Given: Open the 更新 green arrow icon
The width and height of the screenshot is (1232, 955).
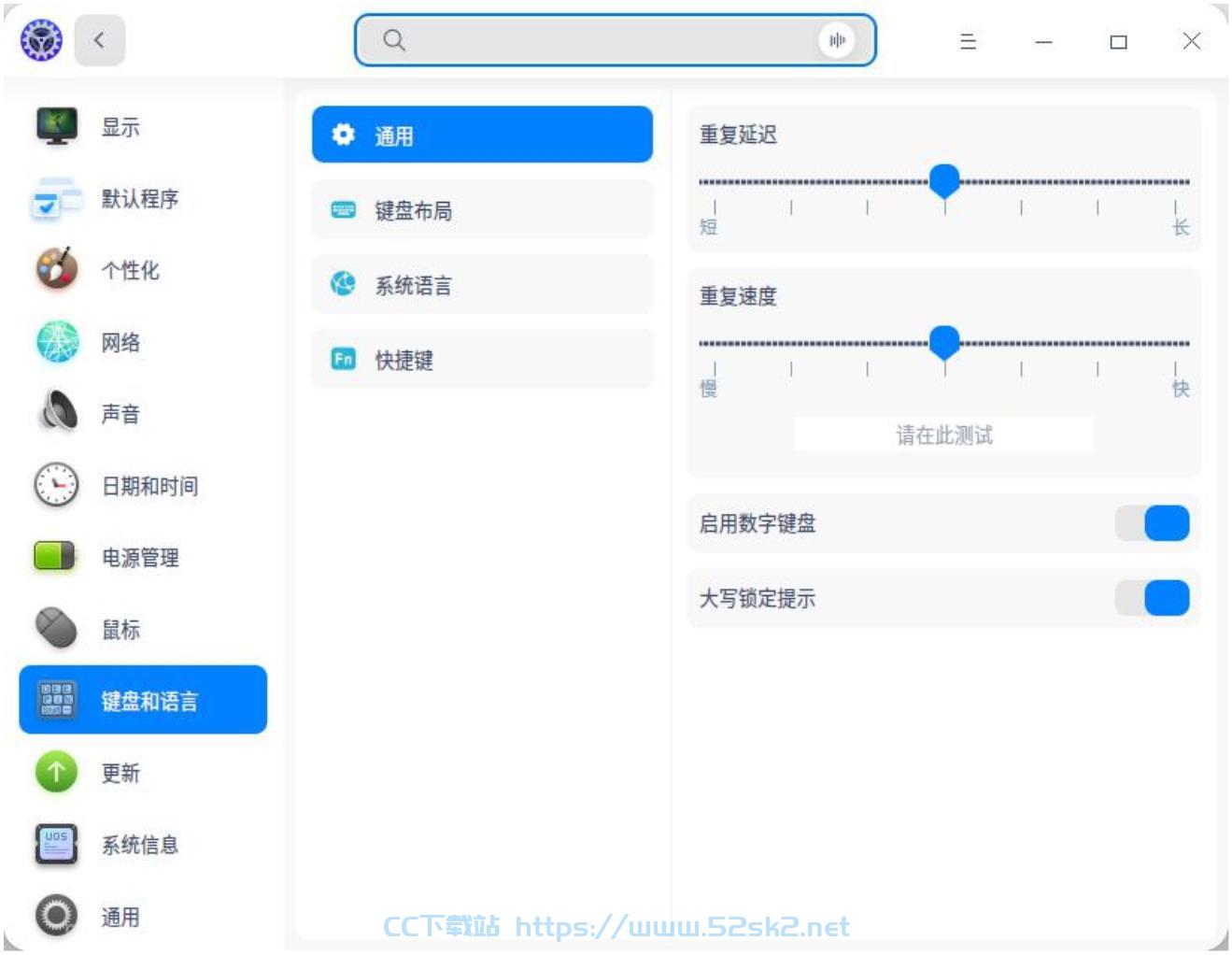Looking at the screenshot, I should (x=56, y=772).
